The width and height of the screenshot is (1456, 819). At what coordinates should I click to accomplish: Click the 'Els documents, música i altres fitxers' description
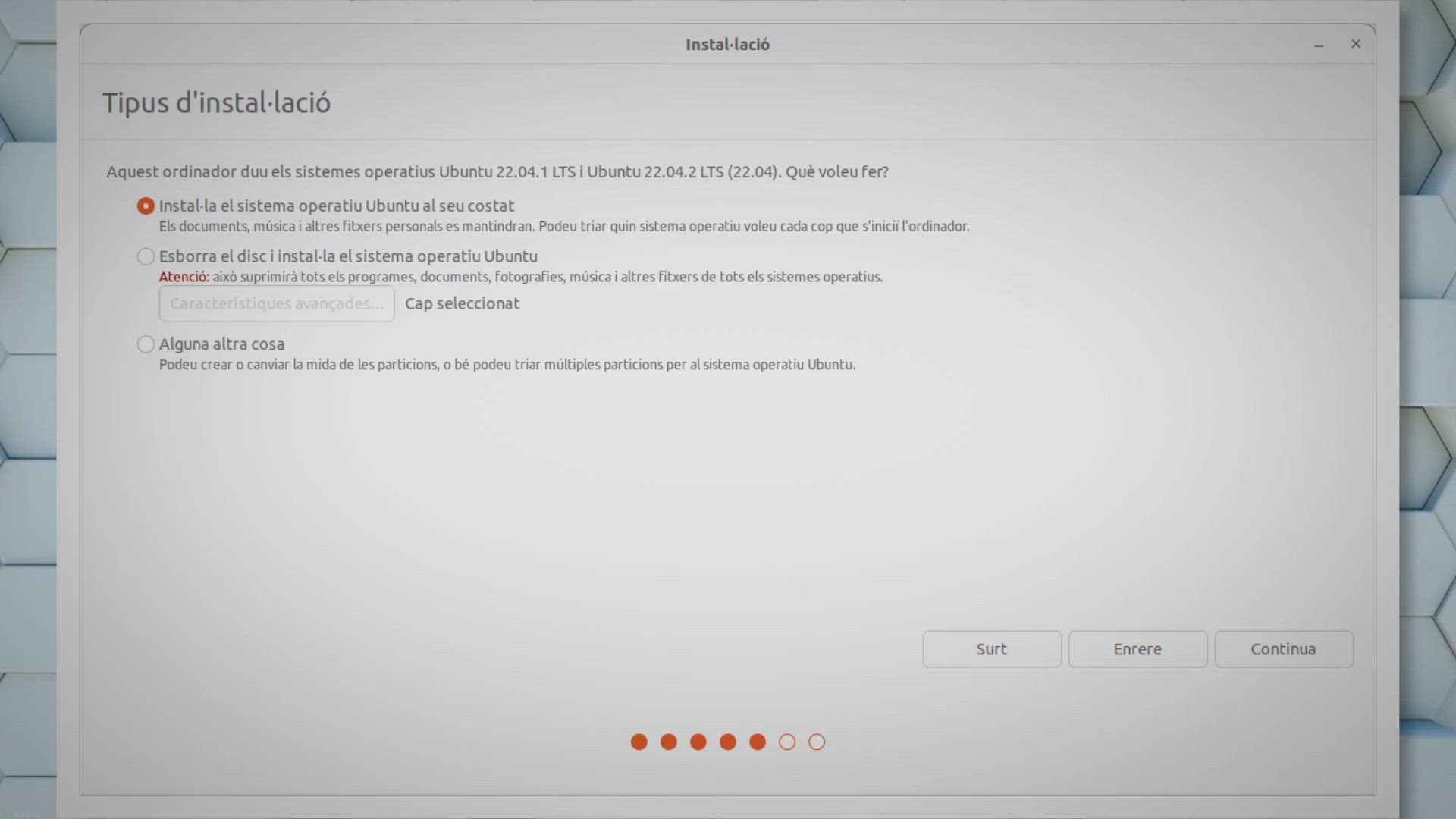tap(563, 226)
